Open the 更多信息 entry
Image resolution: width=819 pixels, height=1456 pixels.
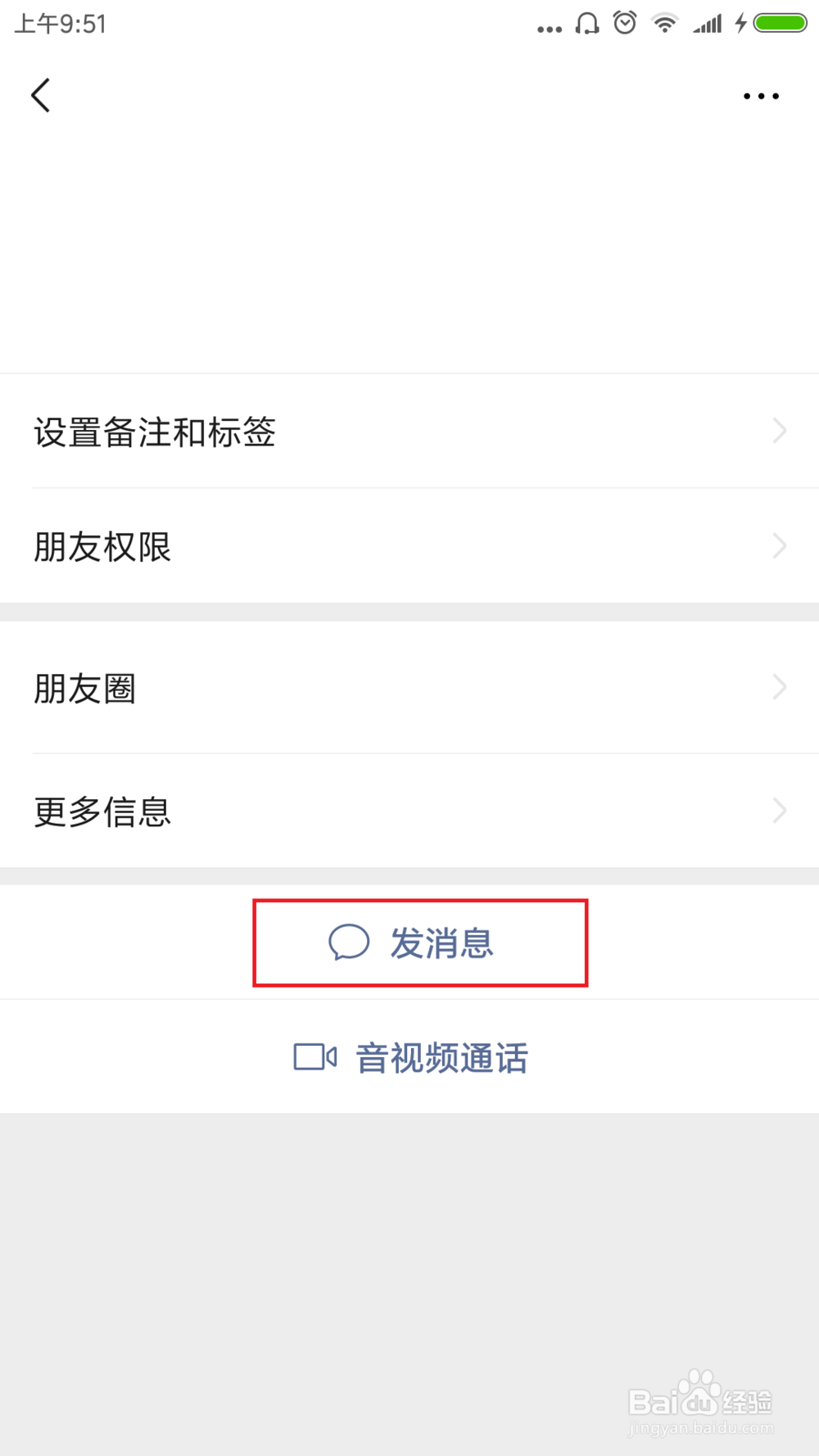point(102,812)
